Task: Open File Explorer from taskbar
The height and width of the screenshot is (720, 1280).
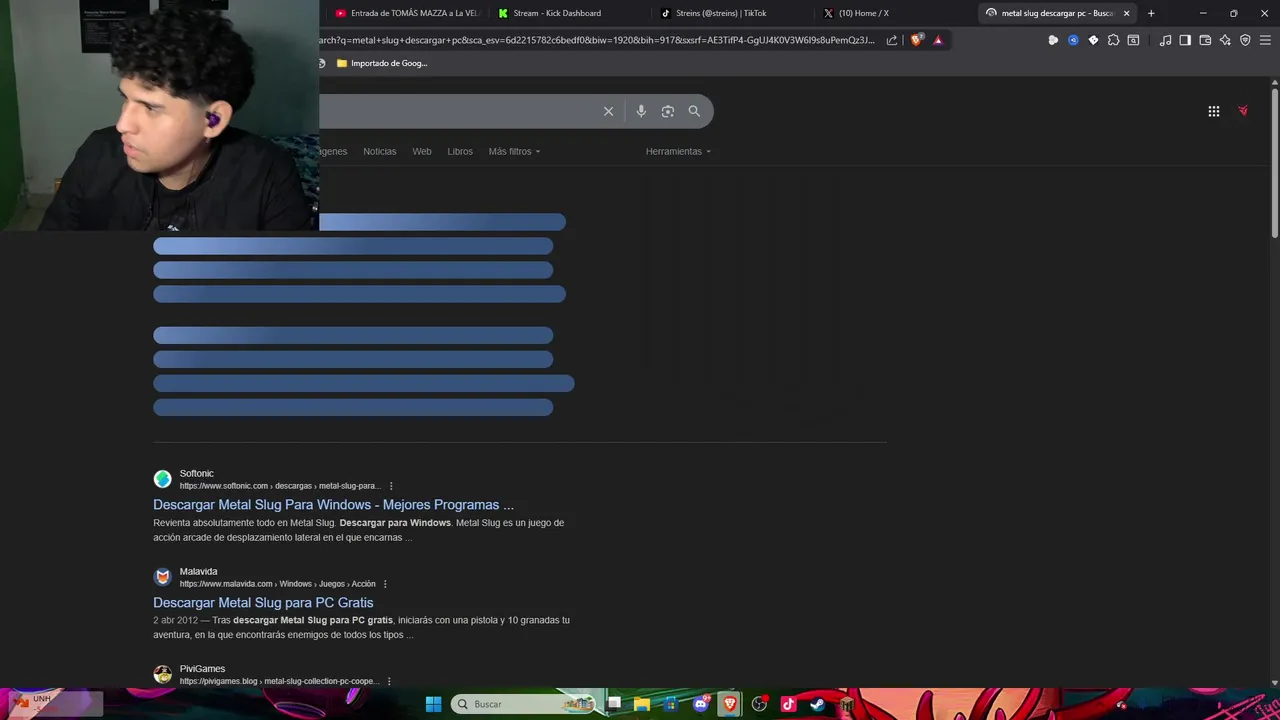Action: click(642, 704)
